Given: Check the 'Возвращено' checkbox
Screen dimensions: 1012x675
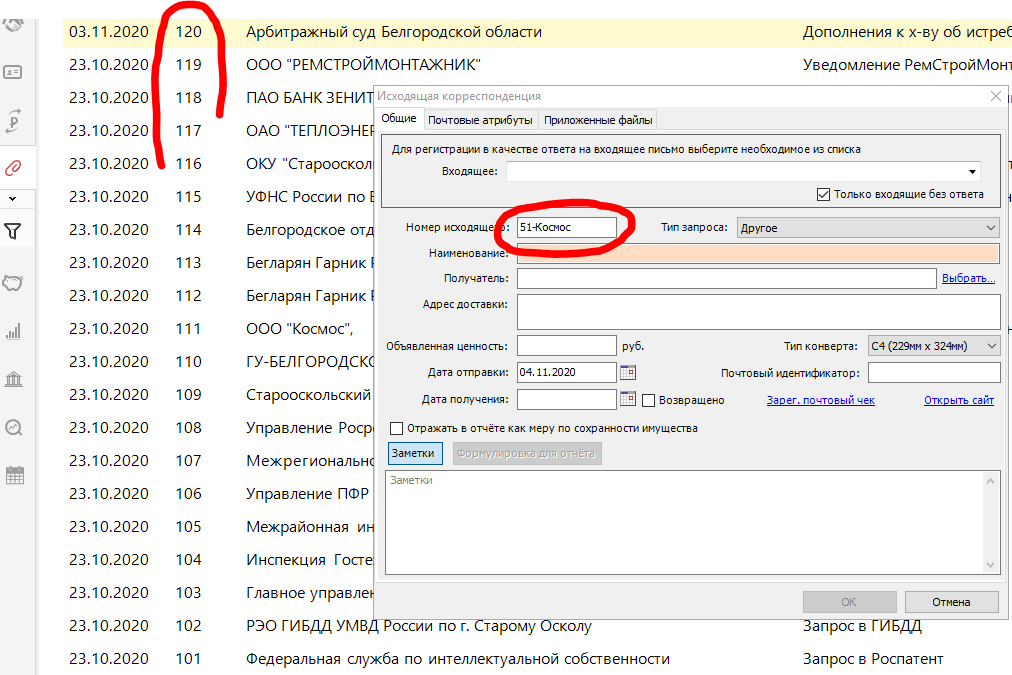Looking at the screenshot, I should [x=649, y=400].
